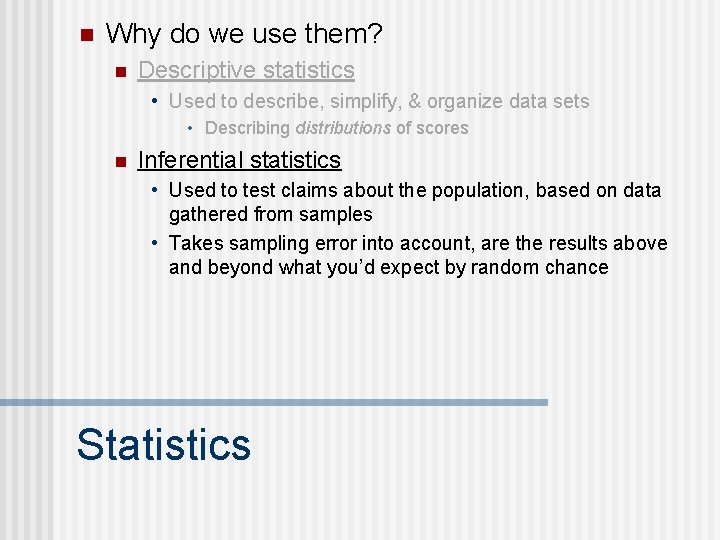Image resolution: width=720 pixels, height=540 pixels.
Task: Select the "Used to describe, simplify, & organize" line
Action: point(379,101)
